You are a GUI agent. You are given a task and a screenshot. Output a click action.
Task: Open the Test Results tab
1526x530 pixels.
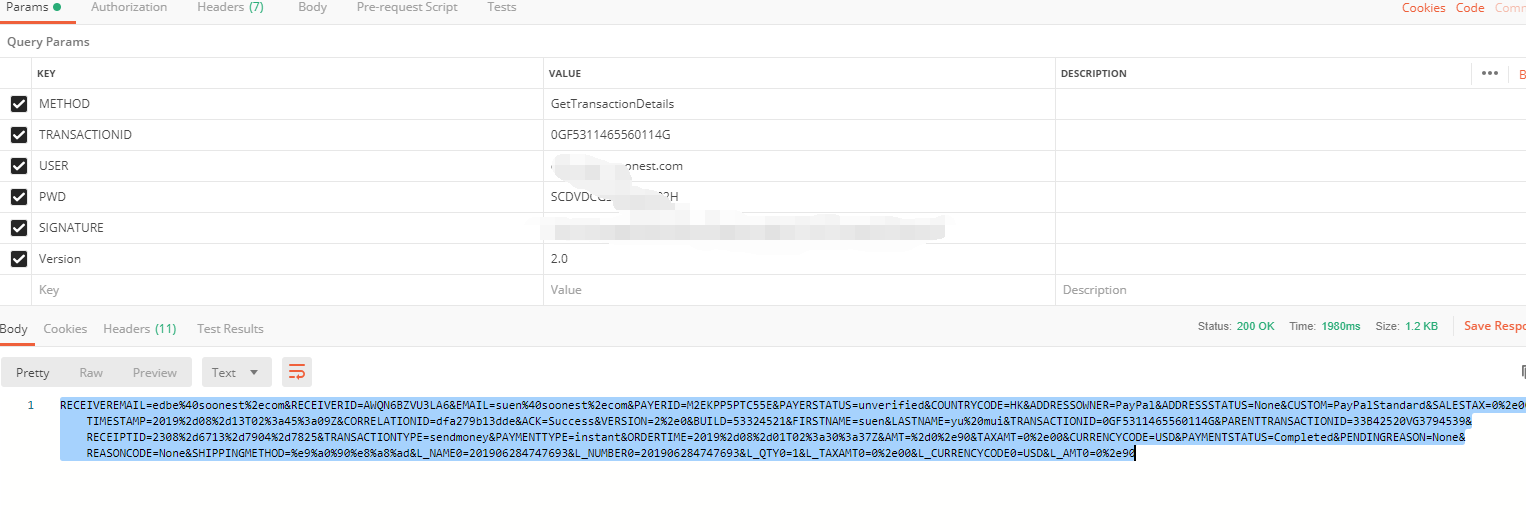[230, 329]
